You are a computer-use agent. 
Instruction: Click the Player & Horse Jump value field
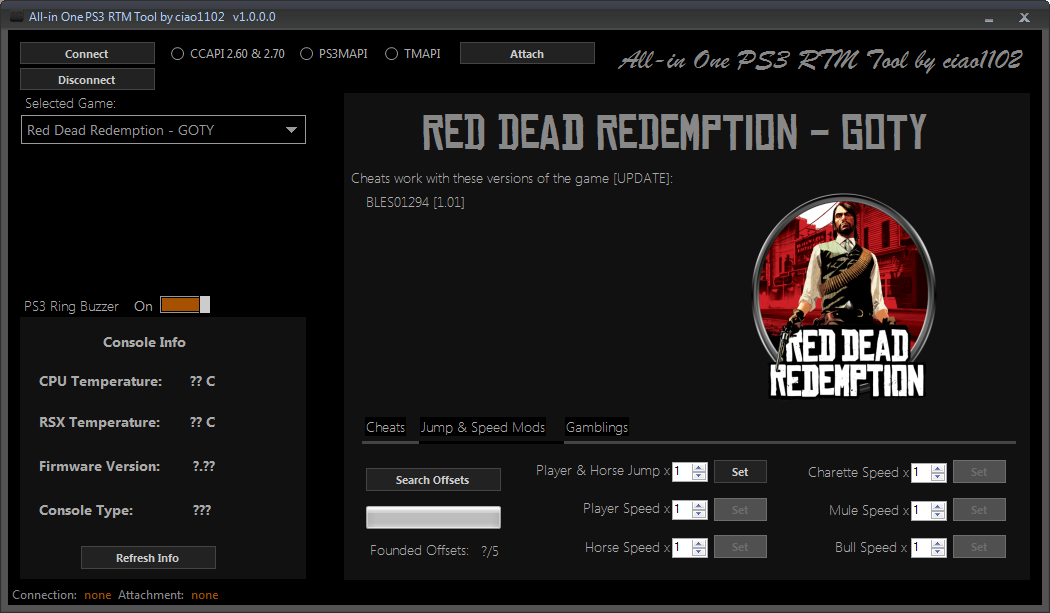(682, 472)
